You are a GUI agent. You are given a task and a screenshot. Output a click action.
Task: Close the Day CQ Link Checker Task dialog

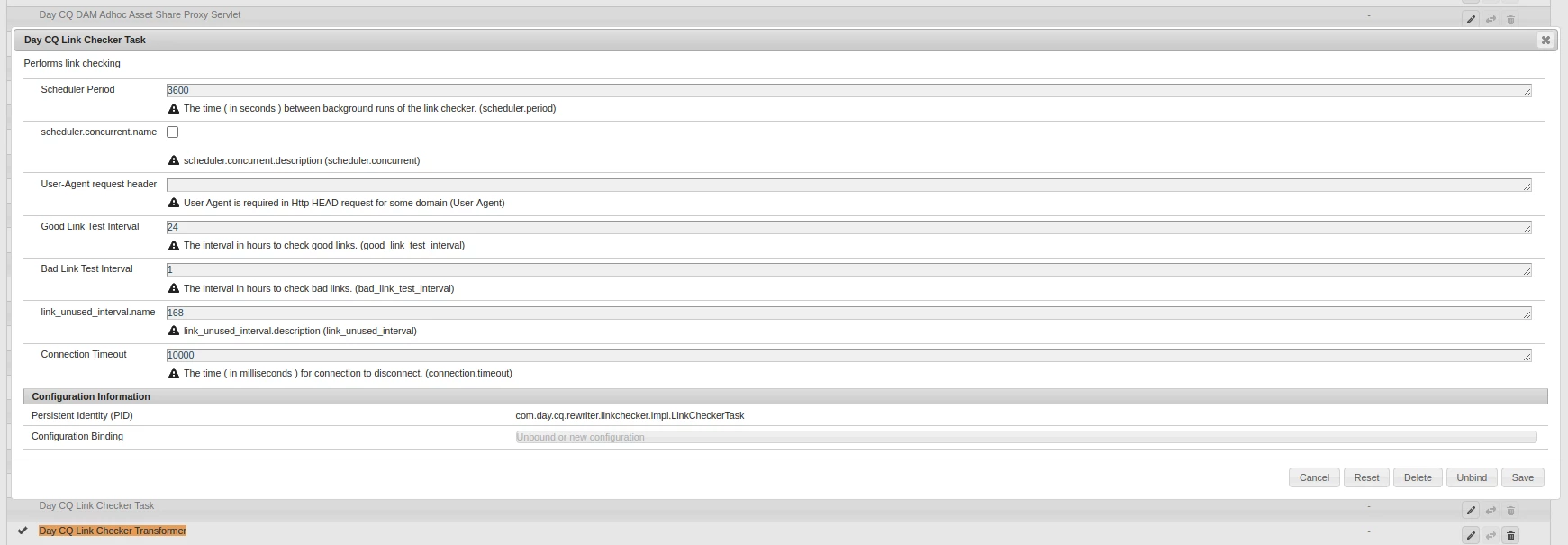[x=1545, y=40]
